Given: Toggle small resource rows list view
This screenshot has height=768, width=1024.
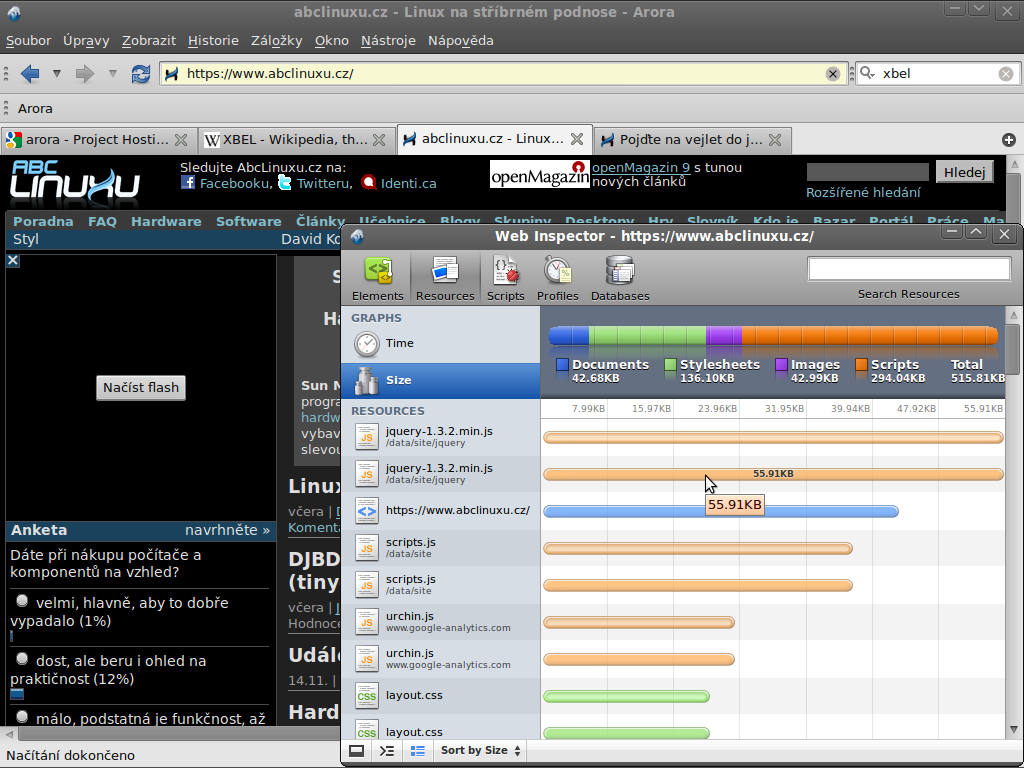Looking at the screenshot, I should pyautogui.click(x=417, y=750).
